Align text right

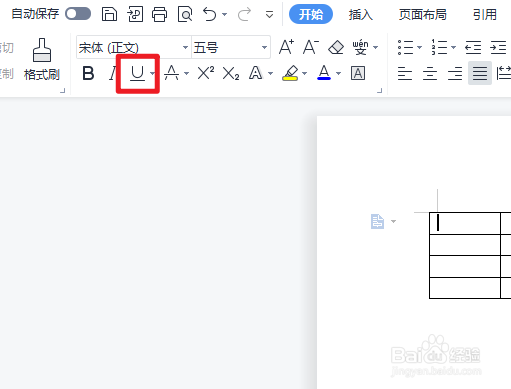point(455,73)
